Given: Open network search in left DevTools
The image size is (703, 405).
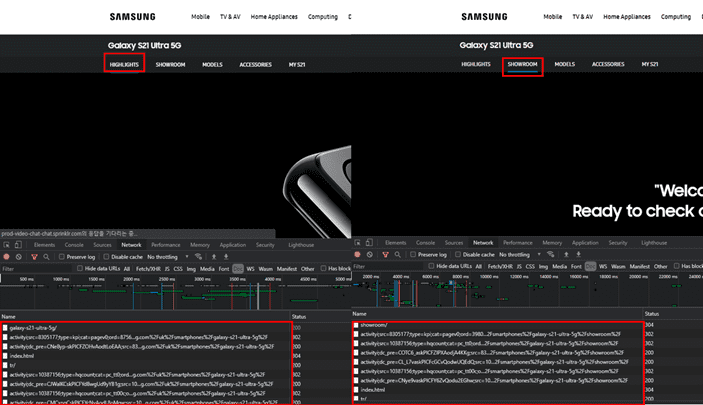Looking at the screenshot, I should click(x=46, y=257).
